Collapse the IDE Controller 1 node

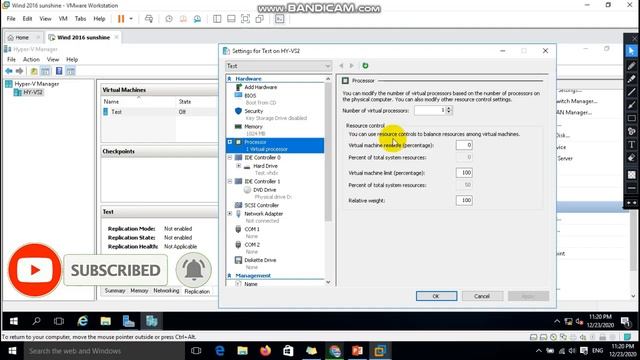click(x=230, y=181)
